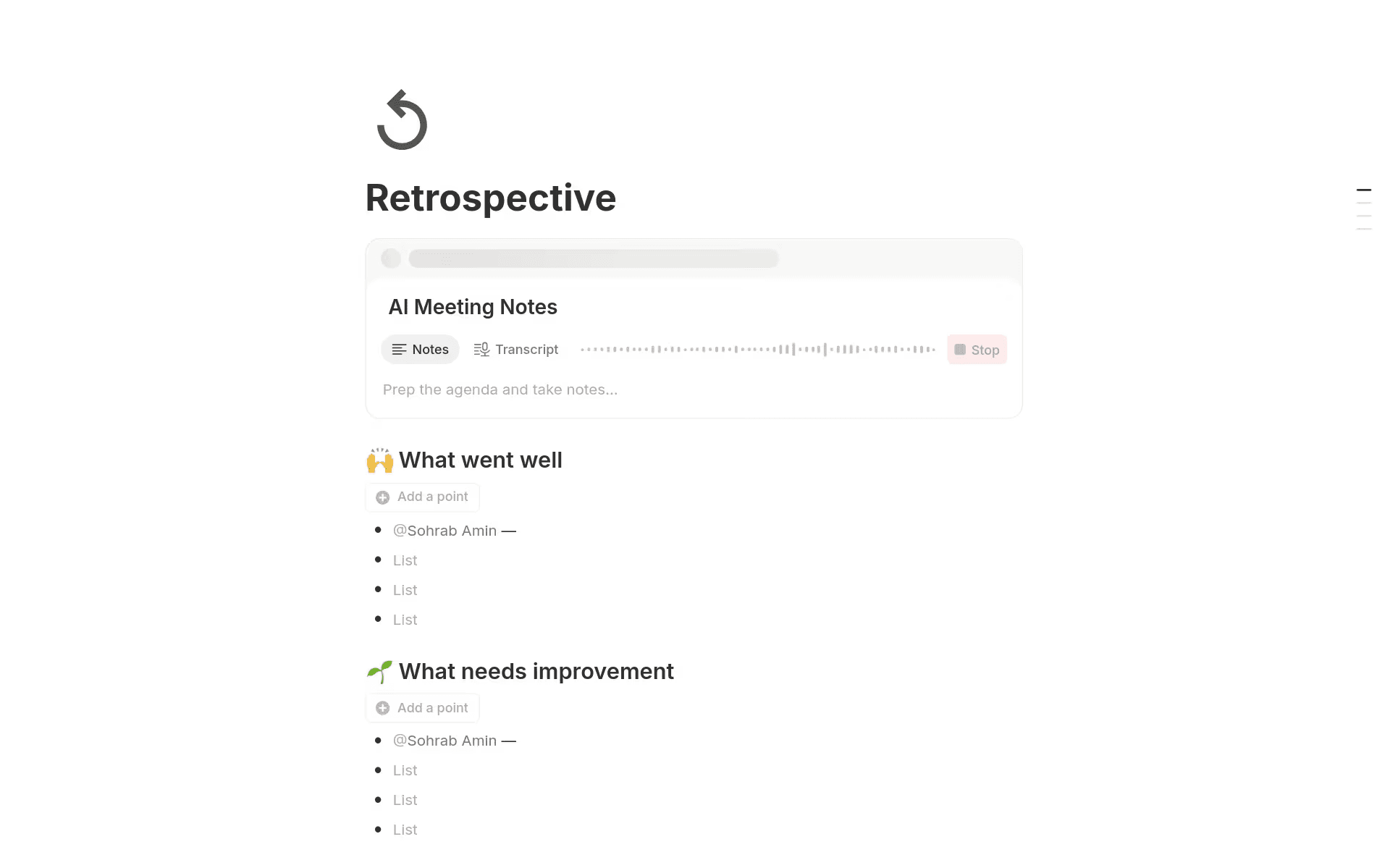Click the microphone icon next to Transcript
1390x868 pixels.
click(481, 350)
